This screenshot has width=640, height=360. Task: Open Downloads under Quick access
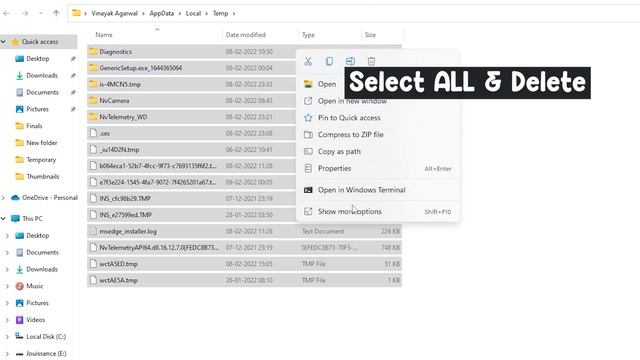click(x=42, y=76)
